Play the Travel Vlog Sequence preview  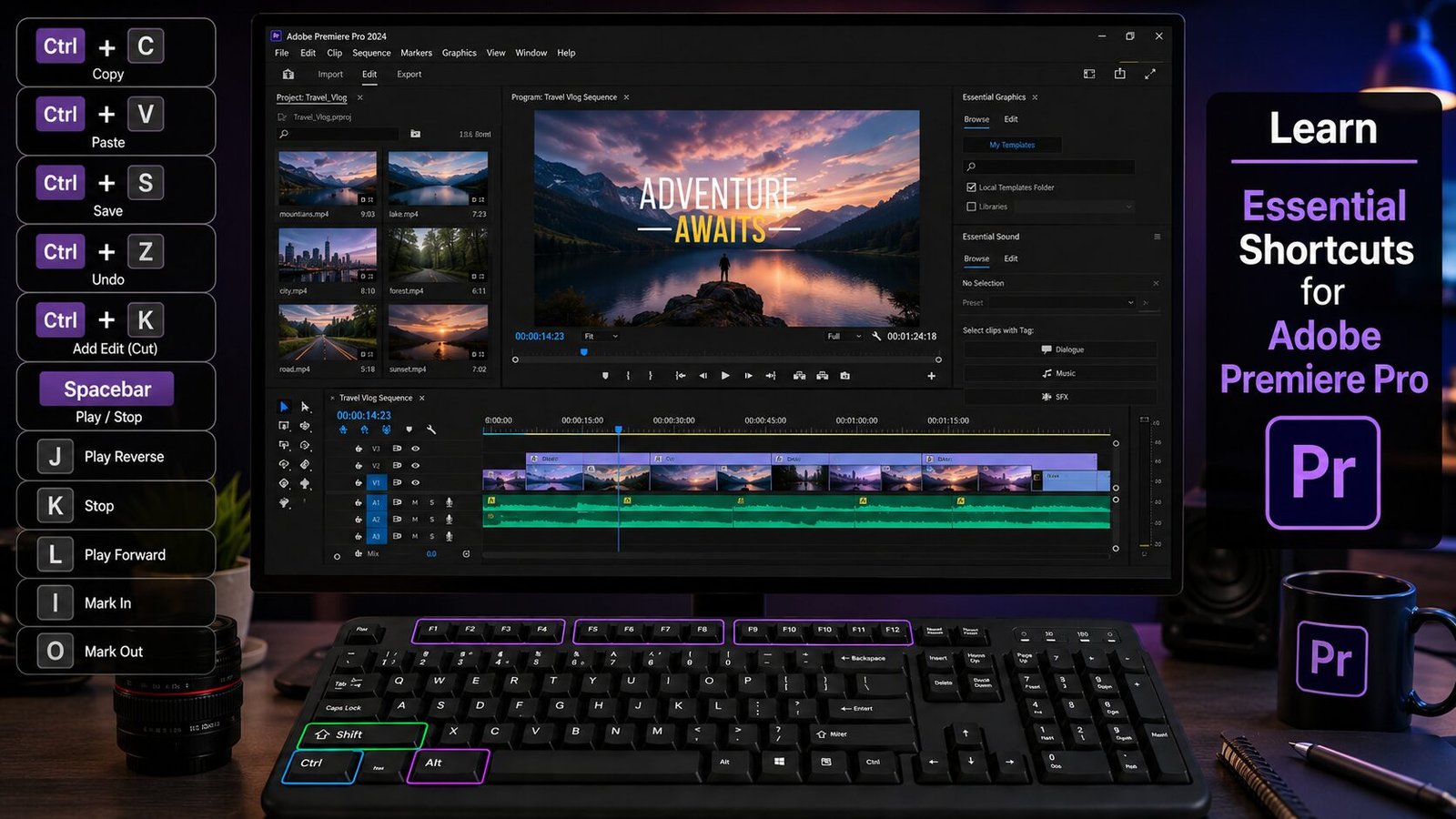pos(725,375)
